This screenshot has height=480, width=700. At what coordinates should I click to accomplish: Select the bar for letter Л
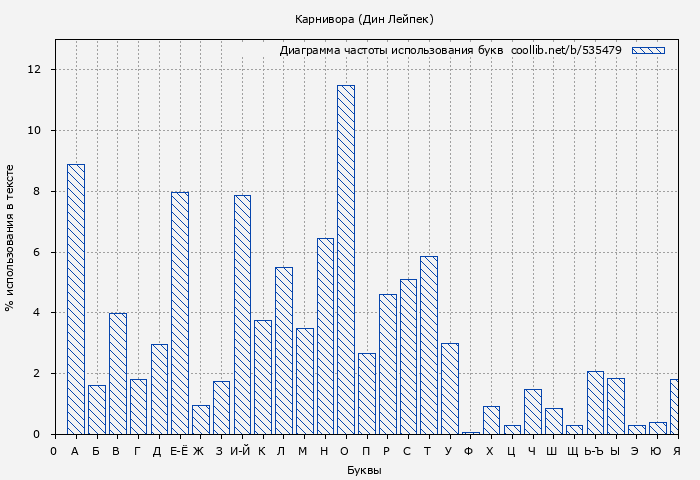click(x=284, y=350)
